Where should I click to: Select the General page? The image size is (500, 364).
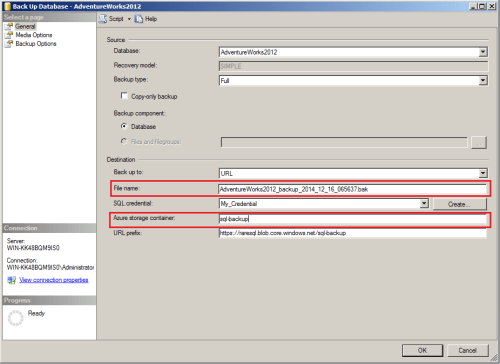coord(25,26)
